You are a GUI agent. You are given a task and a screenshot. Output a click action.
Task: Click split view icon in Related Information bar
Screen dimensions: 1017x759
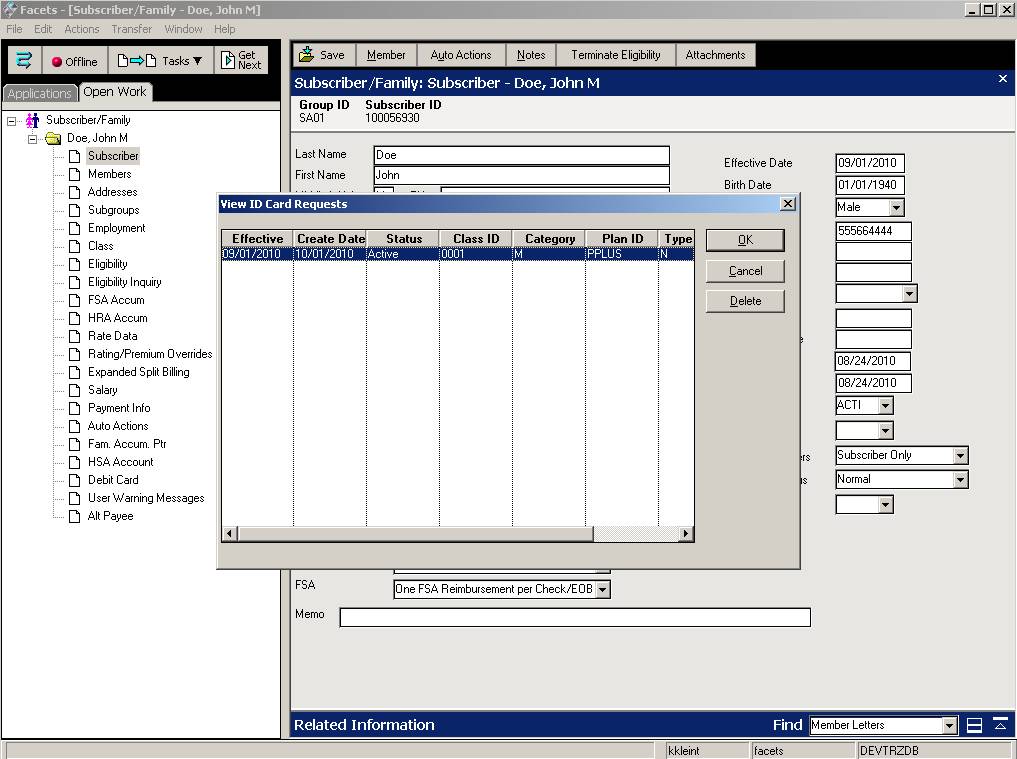(x=974, y=726)
